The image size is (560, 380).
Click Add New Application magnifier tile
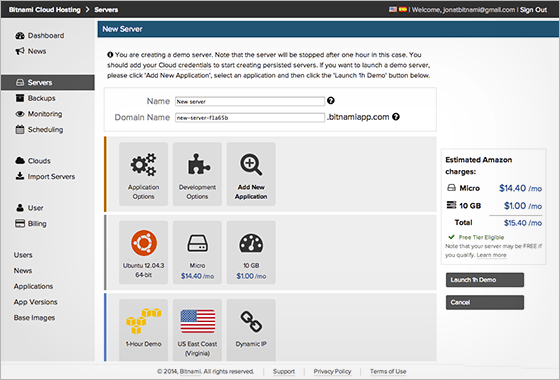pos(251,174)
